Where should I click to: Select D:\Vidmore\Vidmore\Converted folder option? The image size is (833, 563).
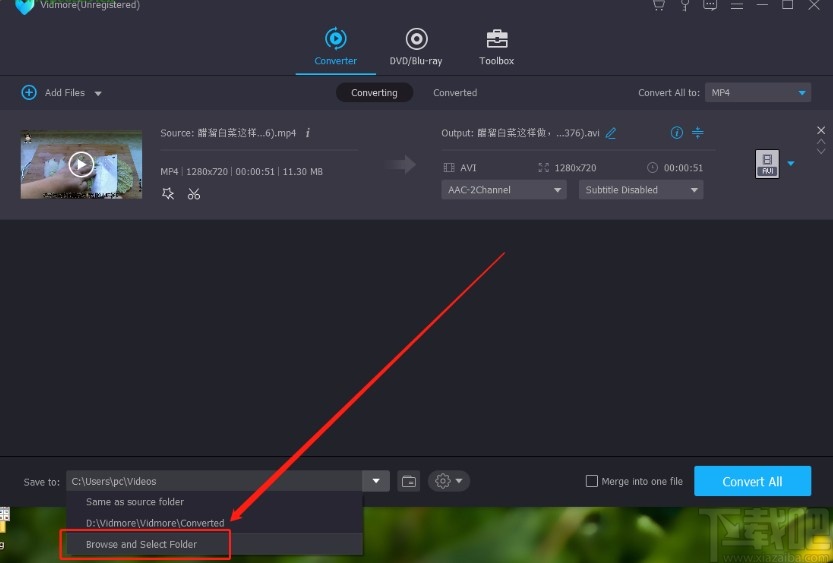215,523
